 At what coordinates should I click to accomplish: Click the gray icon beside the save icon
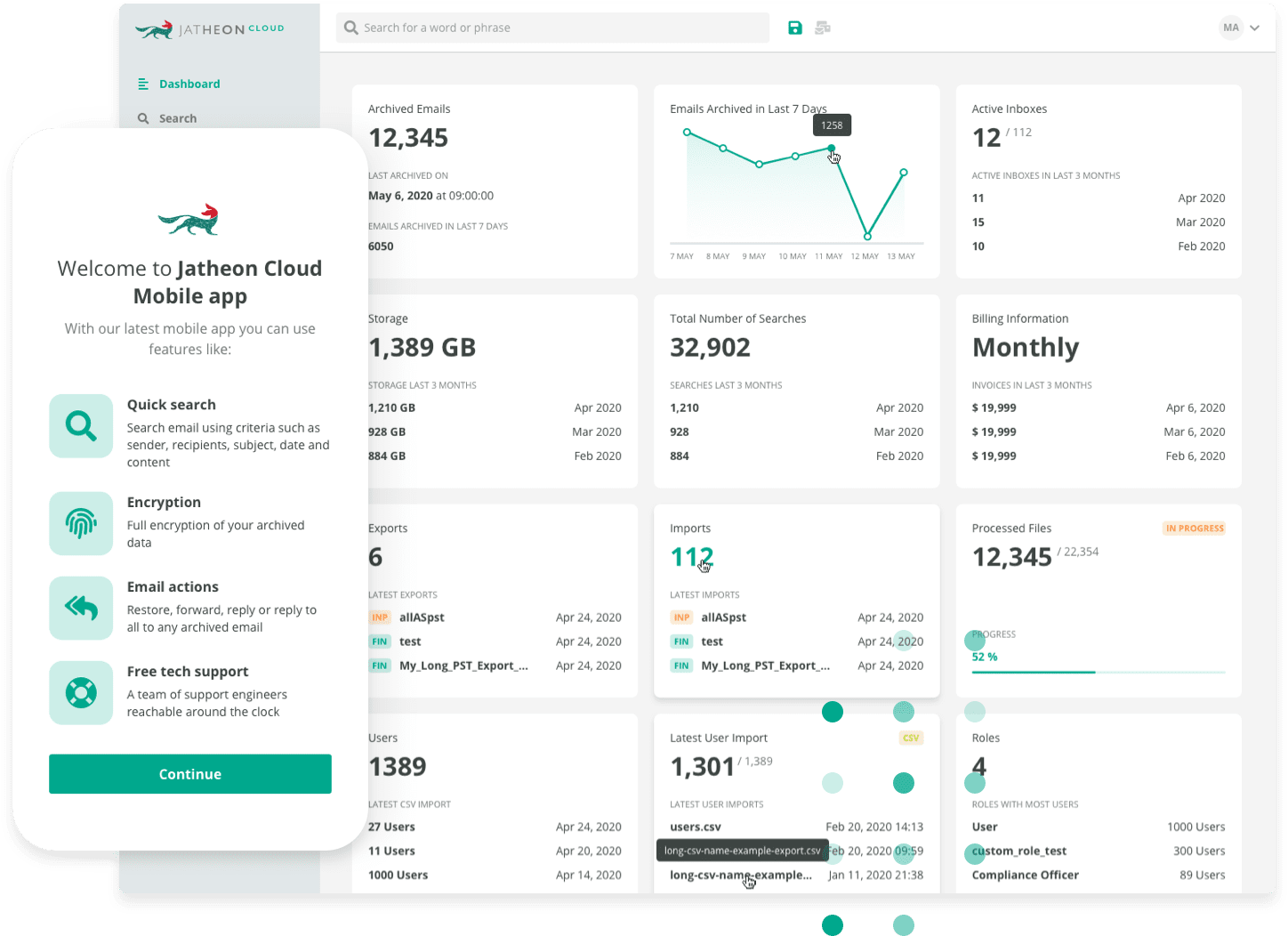pyautogui.click(x=823, y=28)
